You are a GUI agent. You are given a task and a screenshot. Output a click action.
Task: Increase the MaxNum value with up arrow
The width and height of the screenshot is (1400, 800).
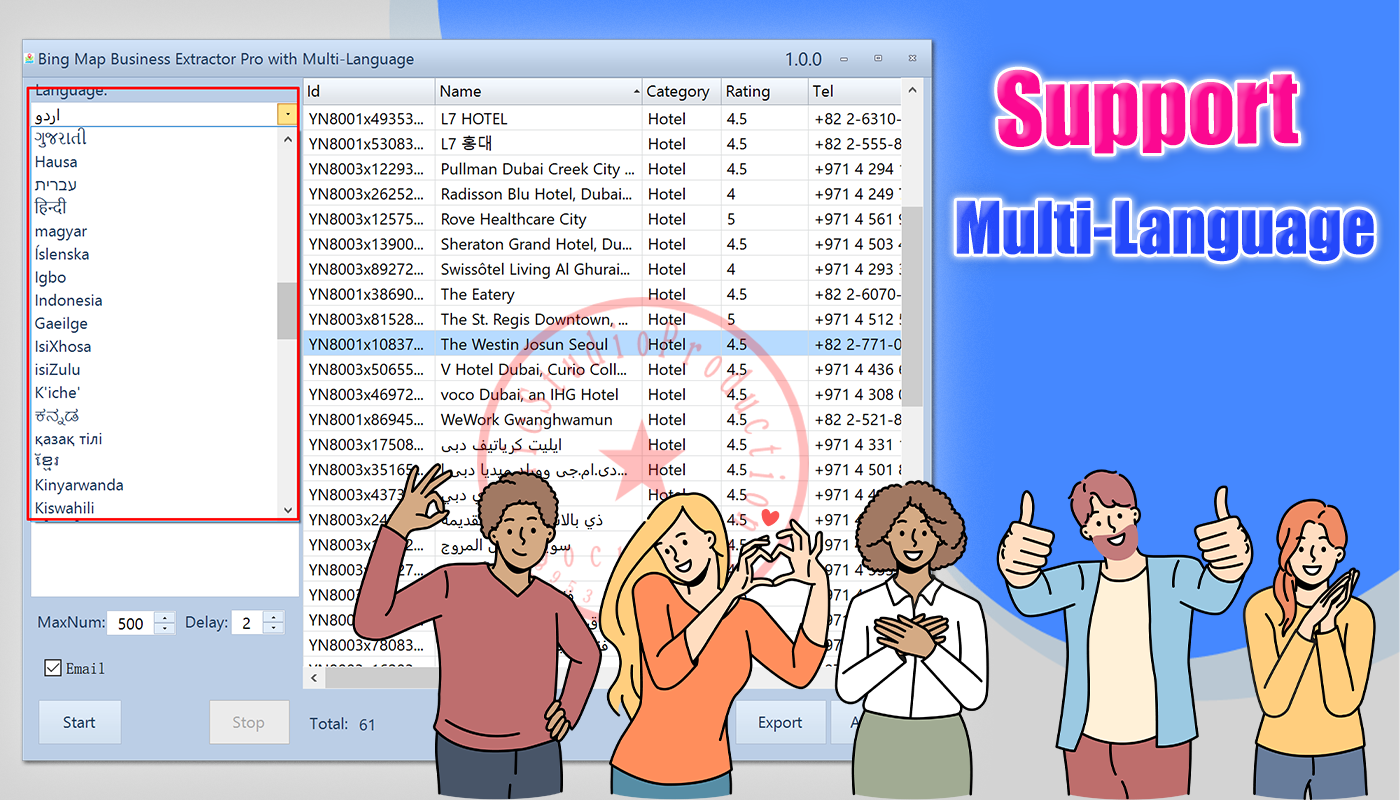[x=165, y=617]
